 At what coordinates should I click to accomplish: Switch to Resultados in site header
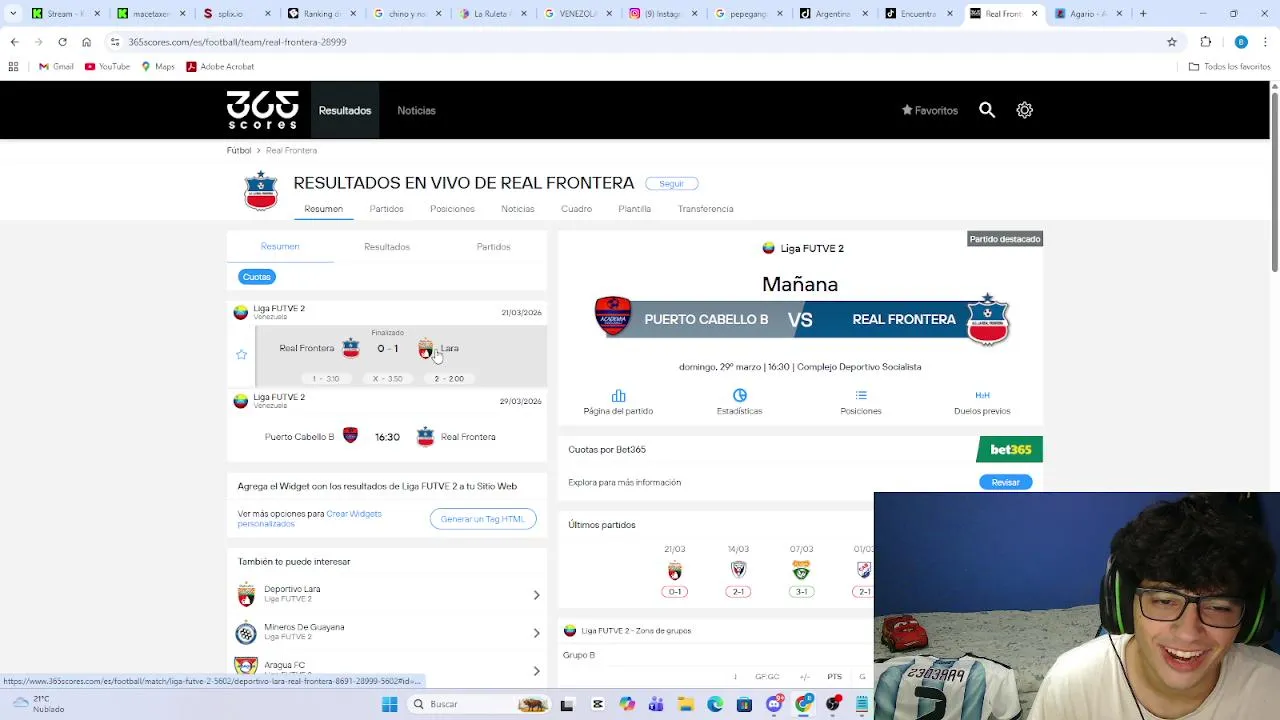pyautogui.click(x=345, y=110)
